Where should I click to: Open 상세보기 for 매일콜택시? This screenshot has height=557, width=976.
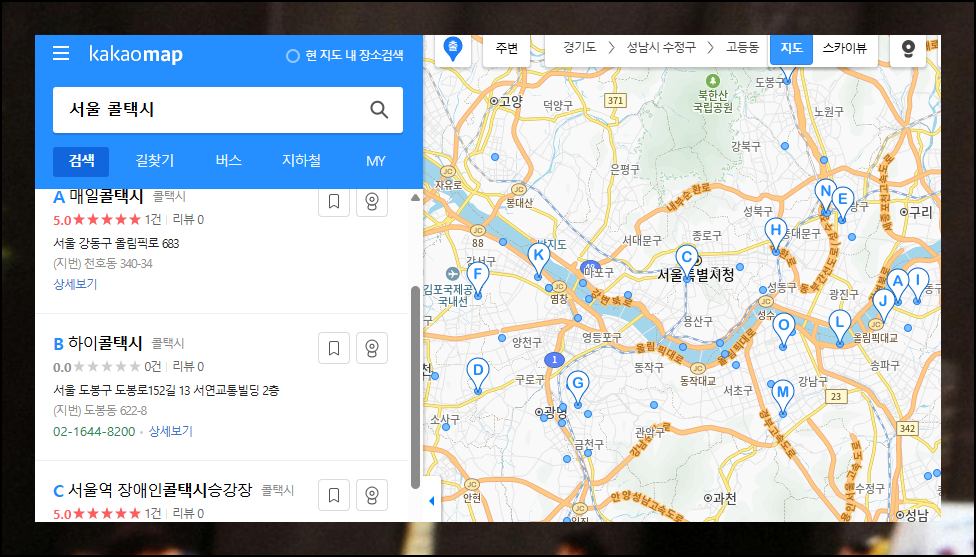pos(75,284)
